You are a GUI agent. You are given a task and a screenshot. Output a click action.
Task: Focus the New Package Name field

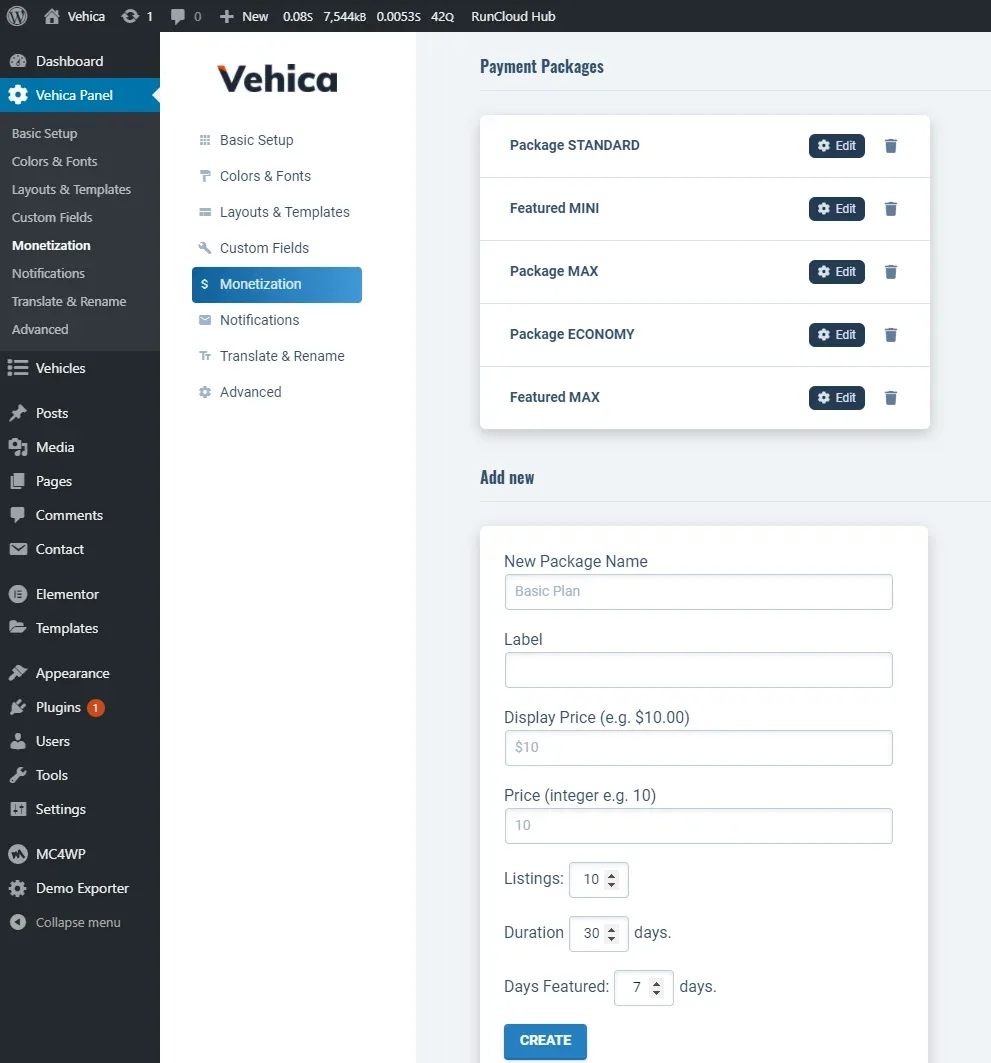tap(698, 592)
